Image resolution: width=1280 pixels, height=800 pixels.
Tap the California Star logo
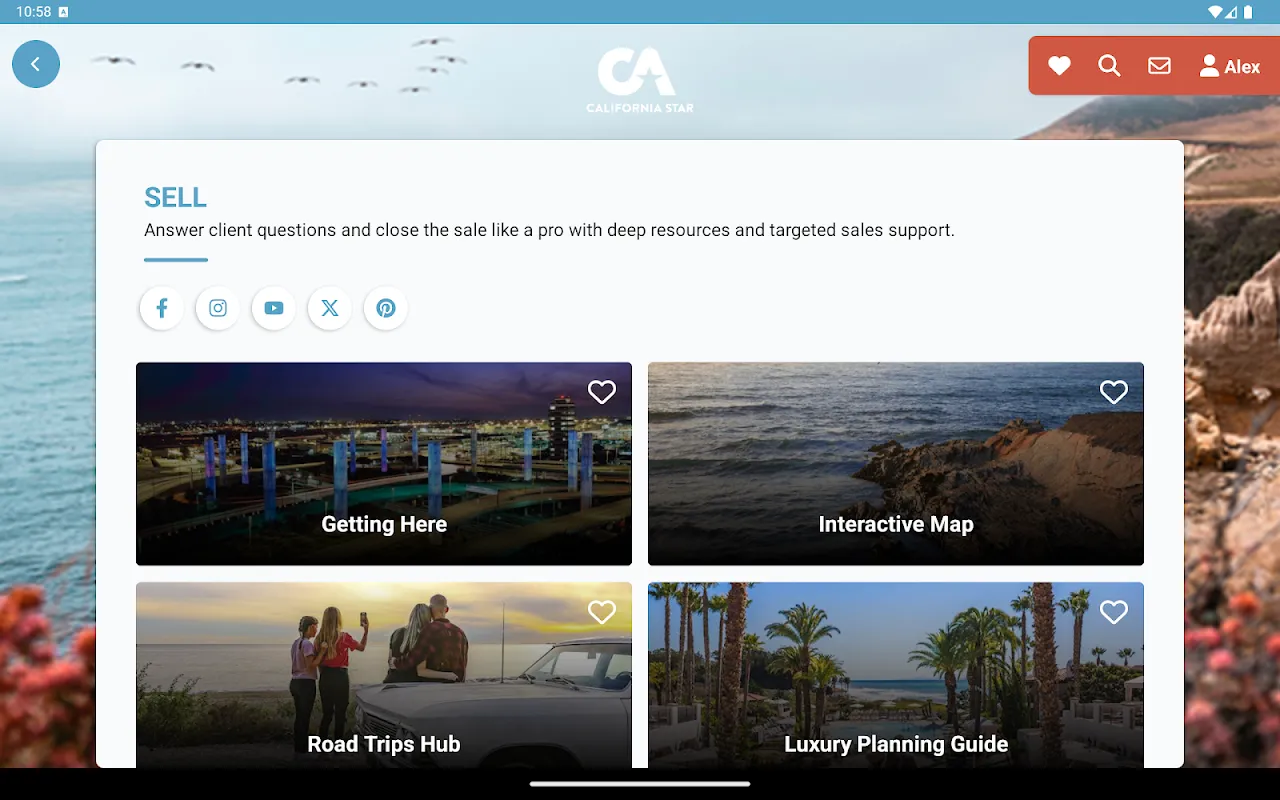pos(640,80)
